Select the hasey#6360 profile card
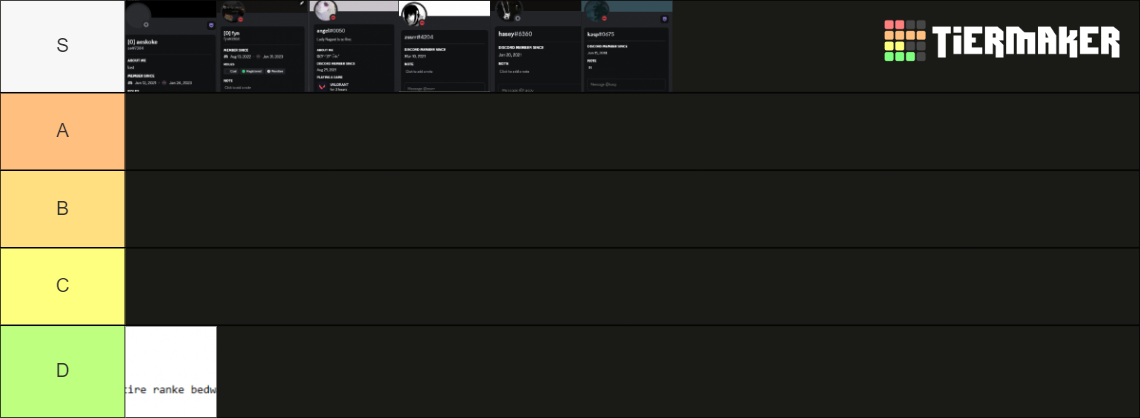Viewport: 1140px width, 418px height. coord(536,46)
